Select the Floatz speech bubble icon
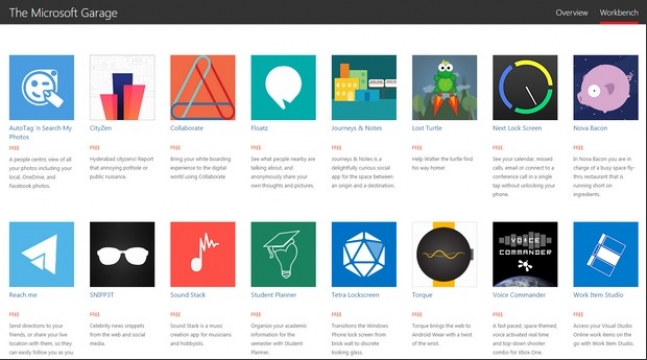The height and width of the screenshot is (360, 647). point(283,88)
